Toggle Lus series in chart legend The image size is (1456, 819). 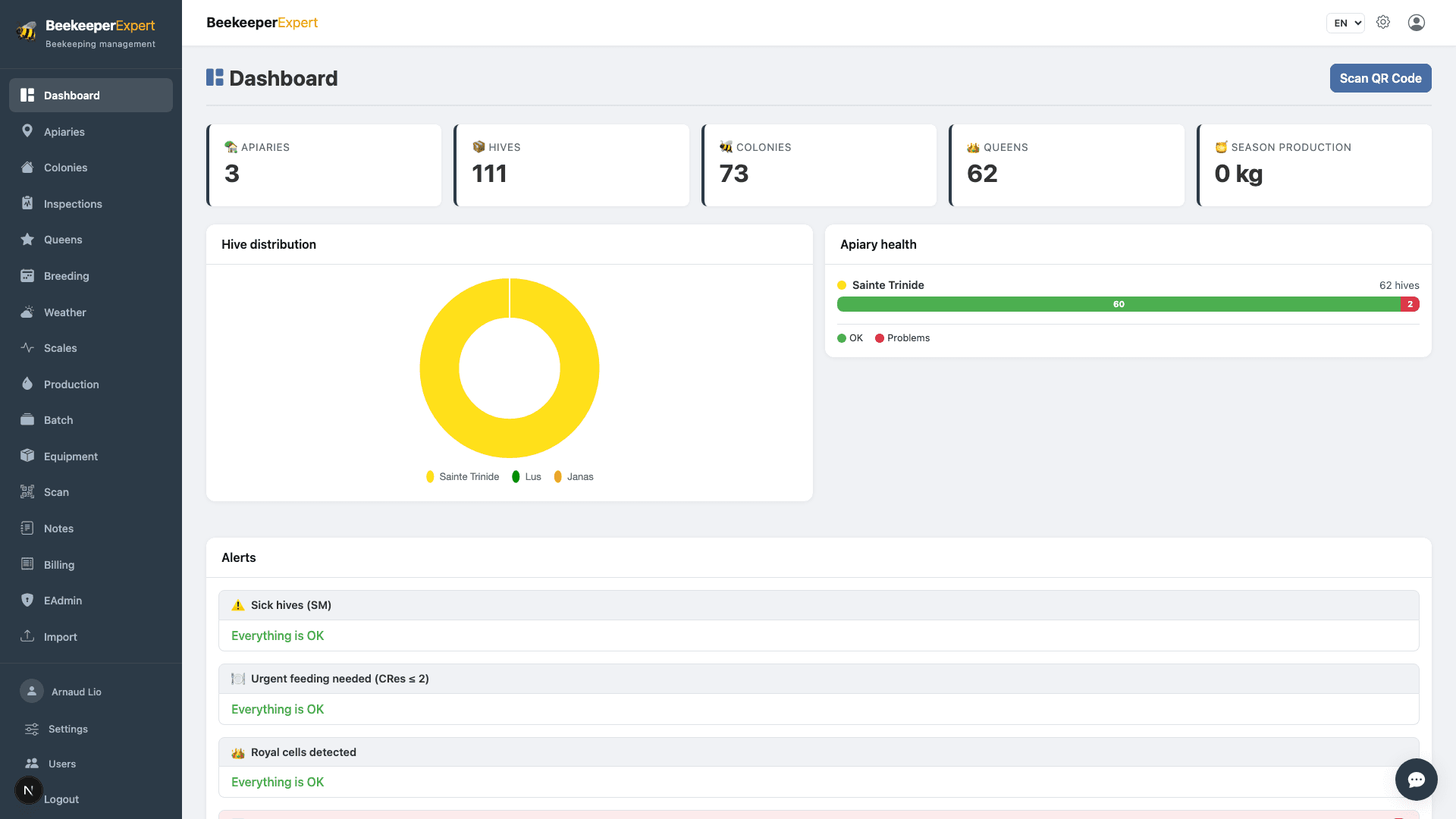pyautogui.click(x=526, y=476)
